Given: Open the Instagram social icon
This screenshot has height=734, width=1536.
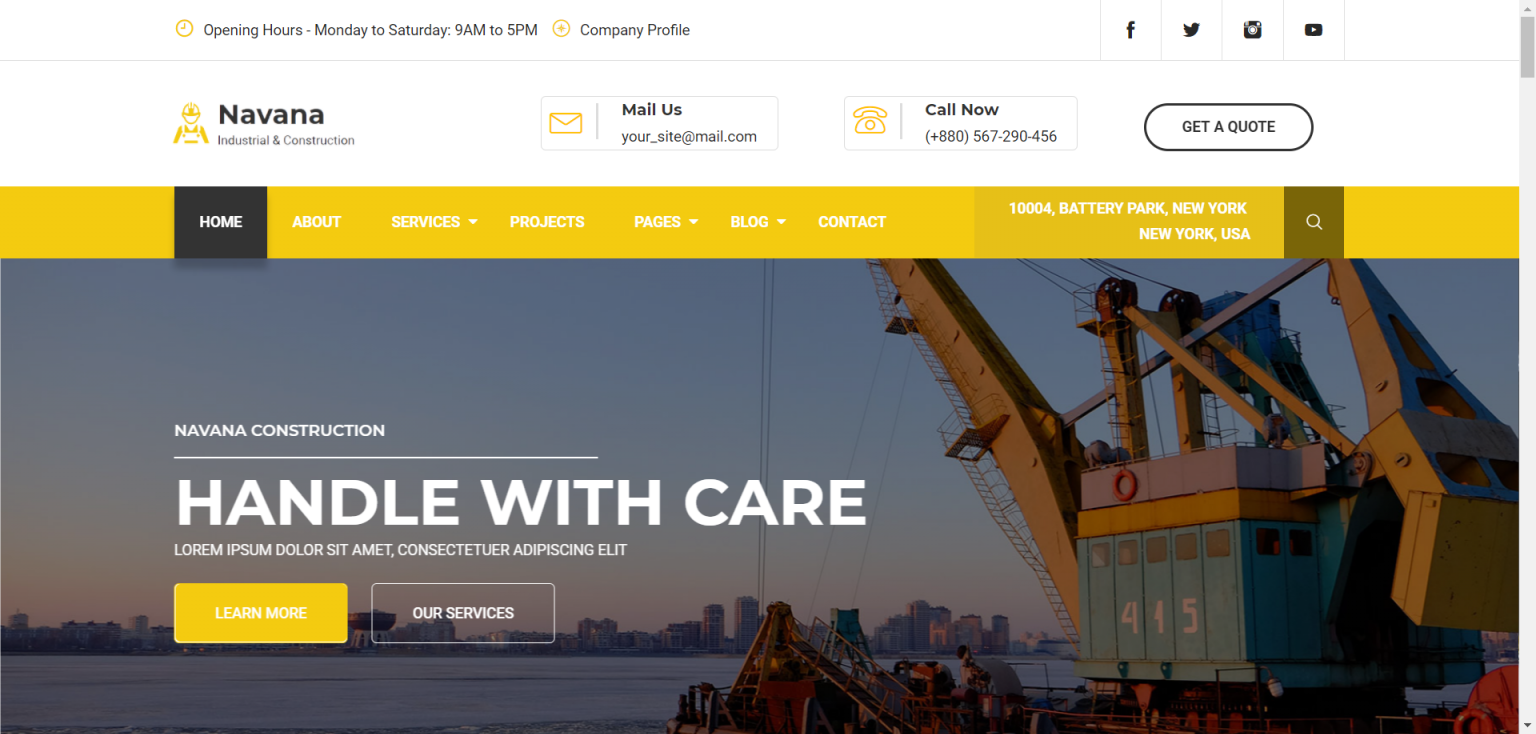Looking at the screenshot, I should coord(1252,30).
